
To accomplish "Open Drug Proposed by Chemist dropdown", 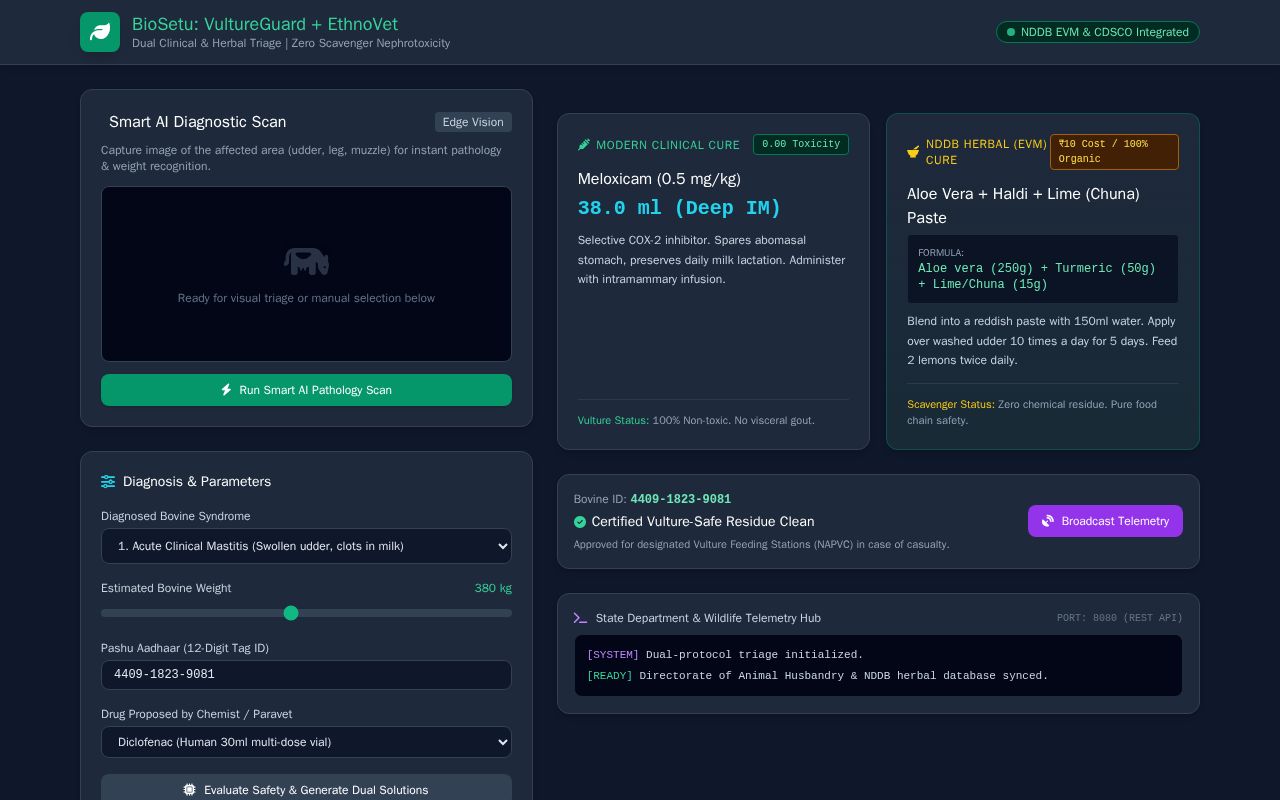I will pyautogui.click(x=306, y=742).
